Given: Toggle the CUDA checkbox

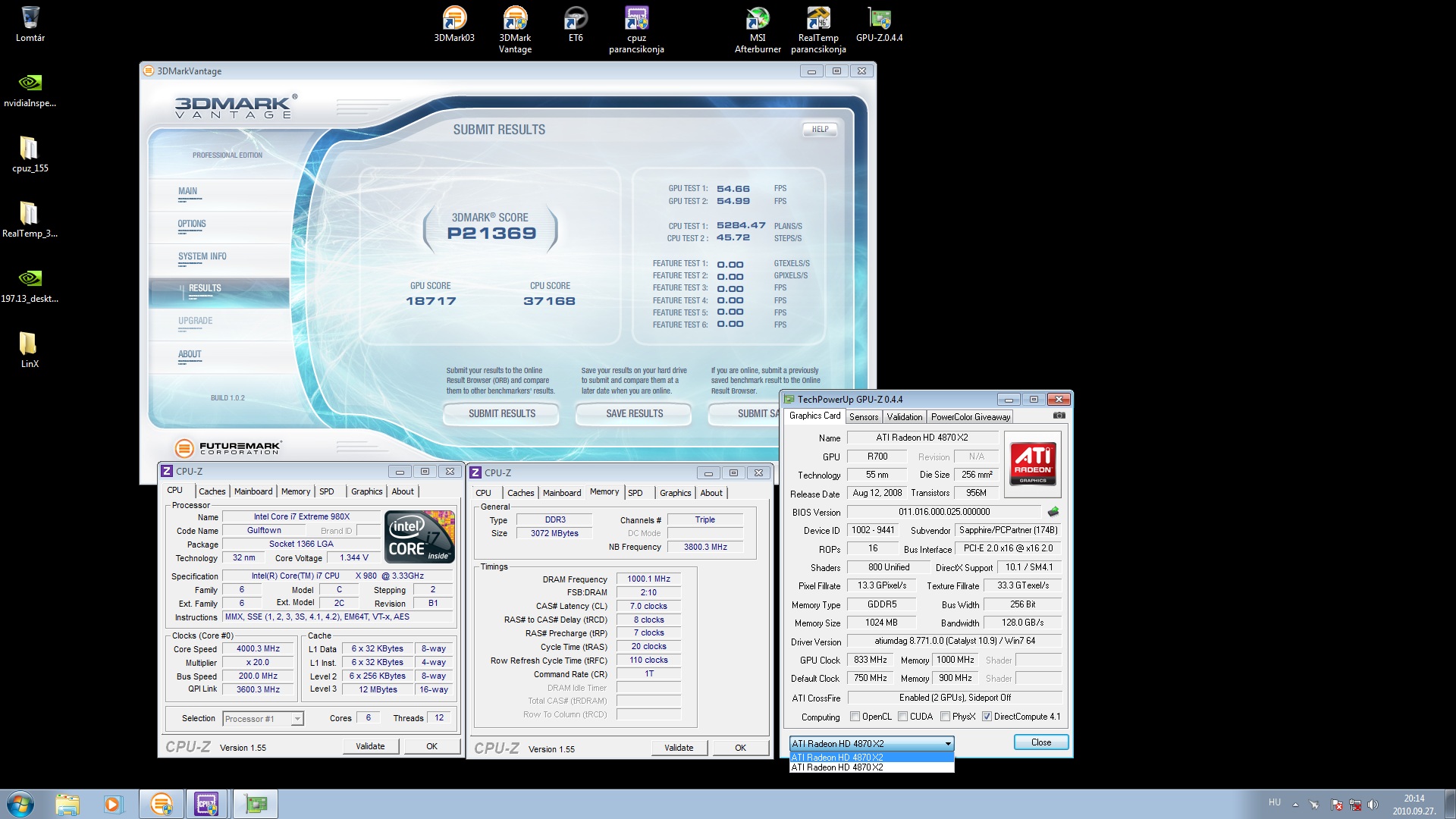Looking at the screenshot, I should click(903, 717).
